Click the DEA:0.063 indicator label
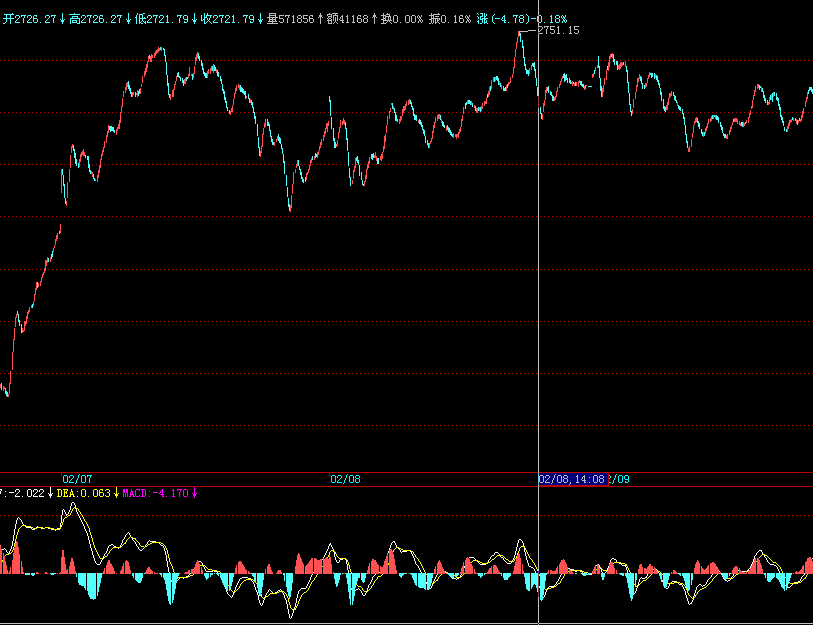 84,493
